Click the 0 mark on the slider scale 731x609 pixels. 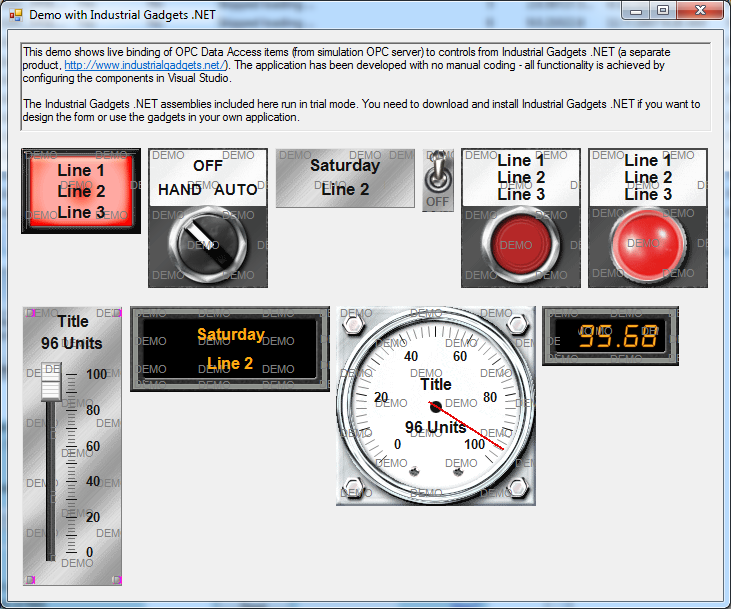click(90, 551)
